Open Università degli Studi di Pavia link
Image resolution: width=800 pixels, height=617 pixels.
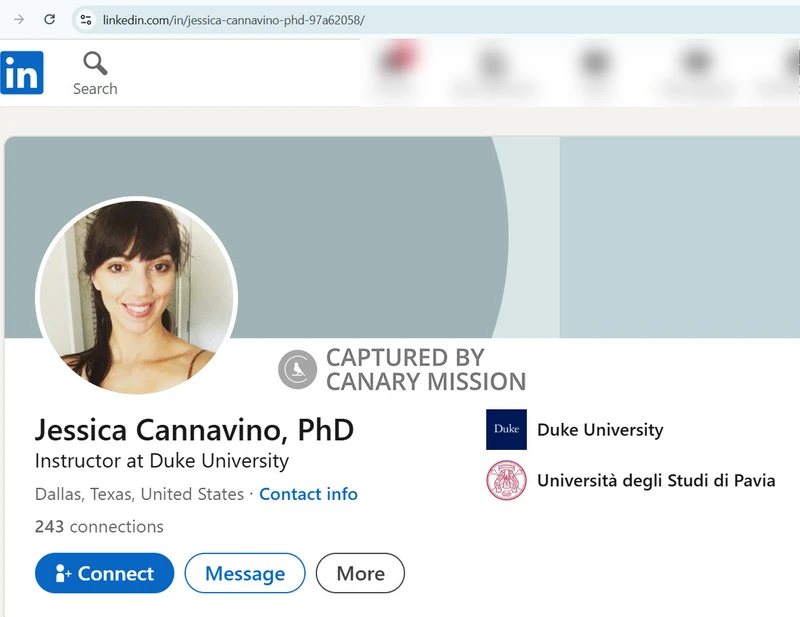tap(656, 480)
